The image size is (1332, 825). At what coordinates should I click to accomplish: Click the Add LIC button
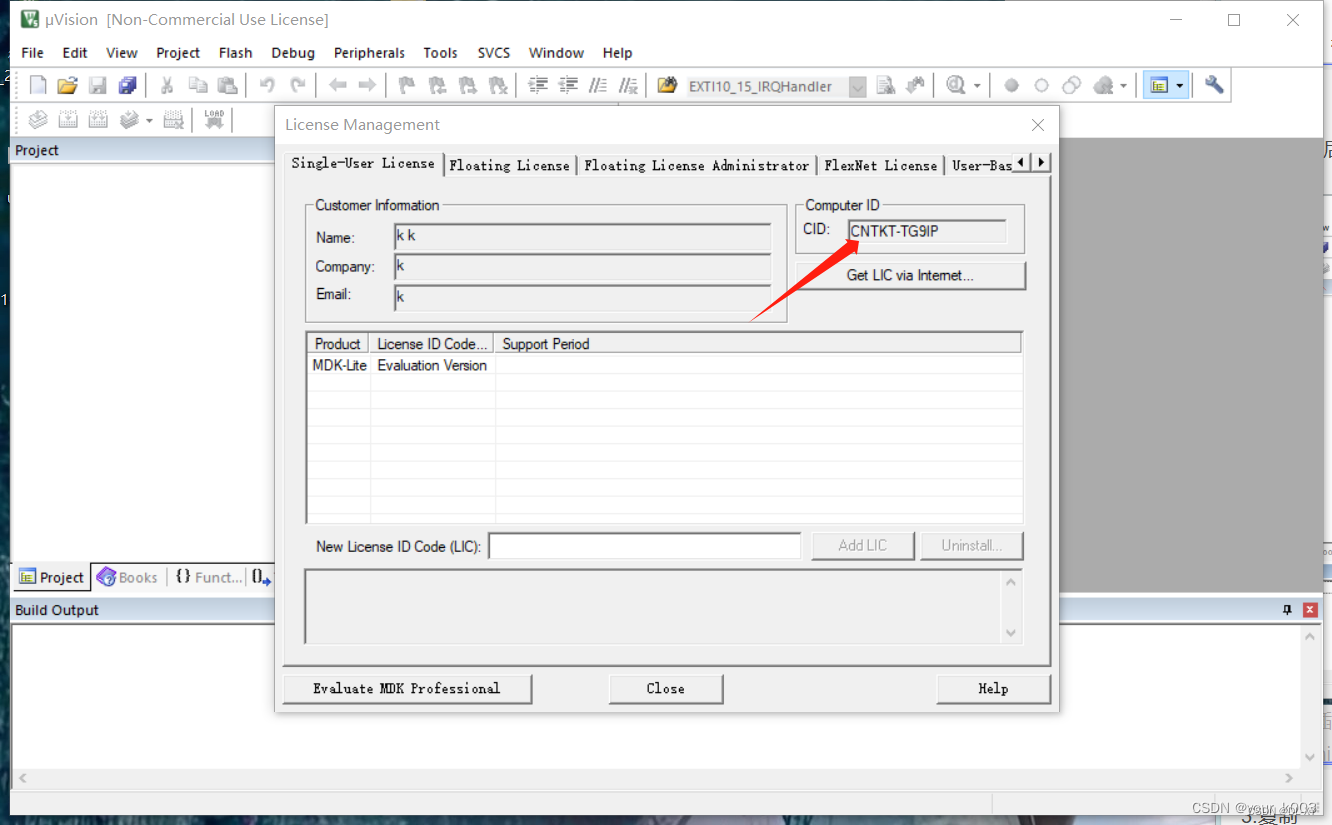tap(863, 545)
